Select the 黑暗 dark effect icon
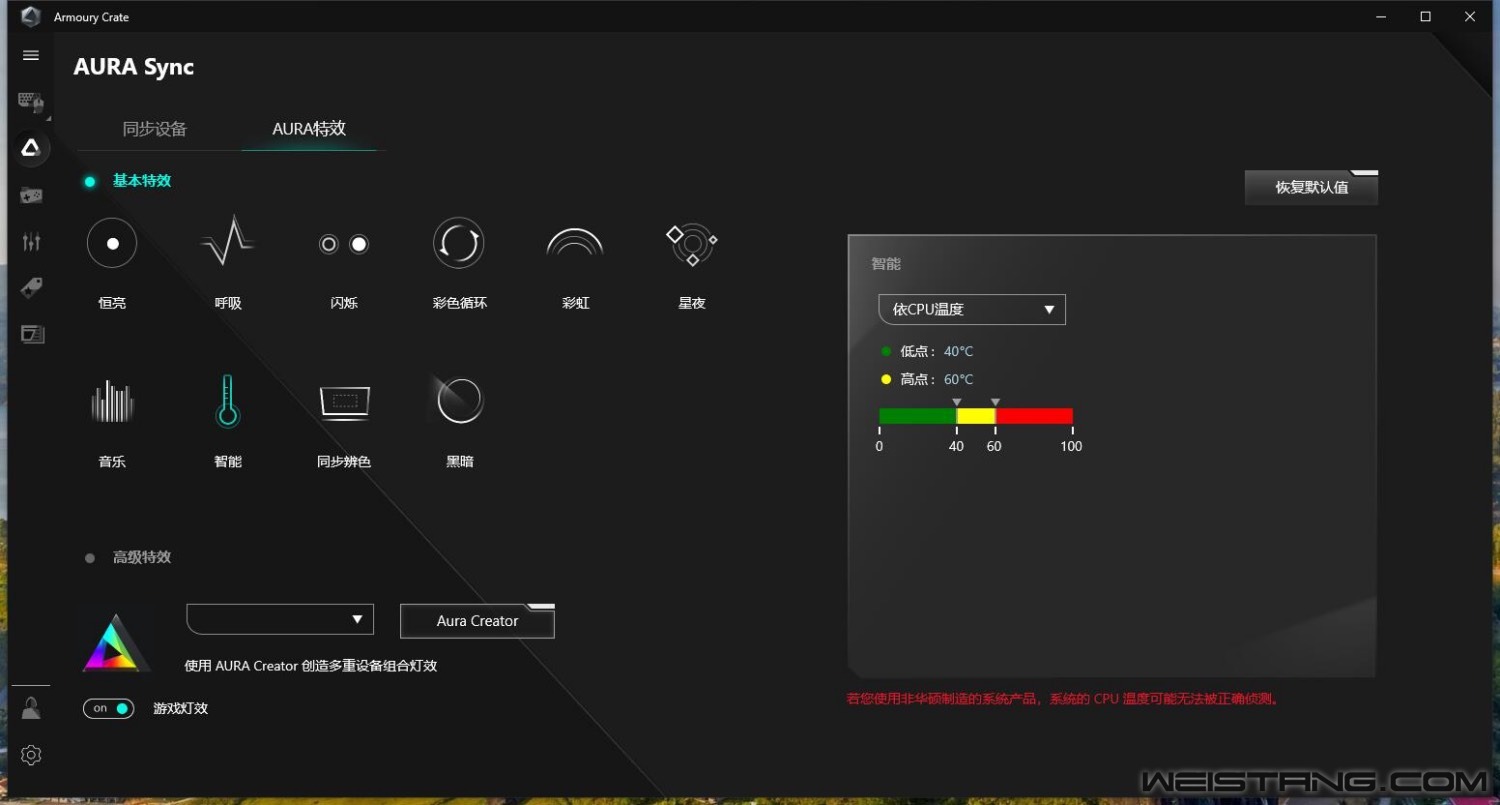Image resolution: width=1500 pixels, height=805 pixels. point(459,401)
